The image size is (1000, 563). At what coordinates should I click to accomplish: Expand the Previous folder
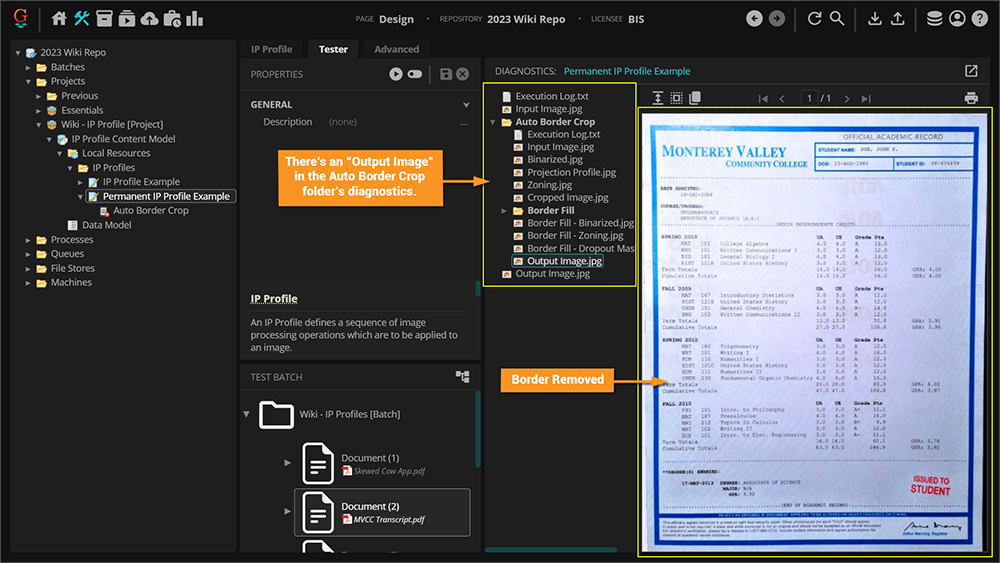(x=38, y=96)
